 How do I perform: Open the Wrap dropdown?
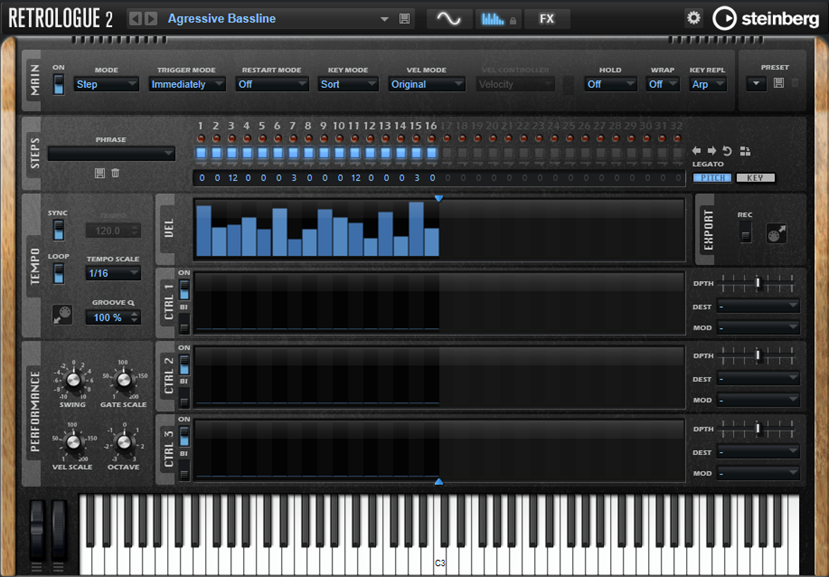[663, 84]
